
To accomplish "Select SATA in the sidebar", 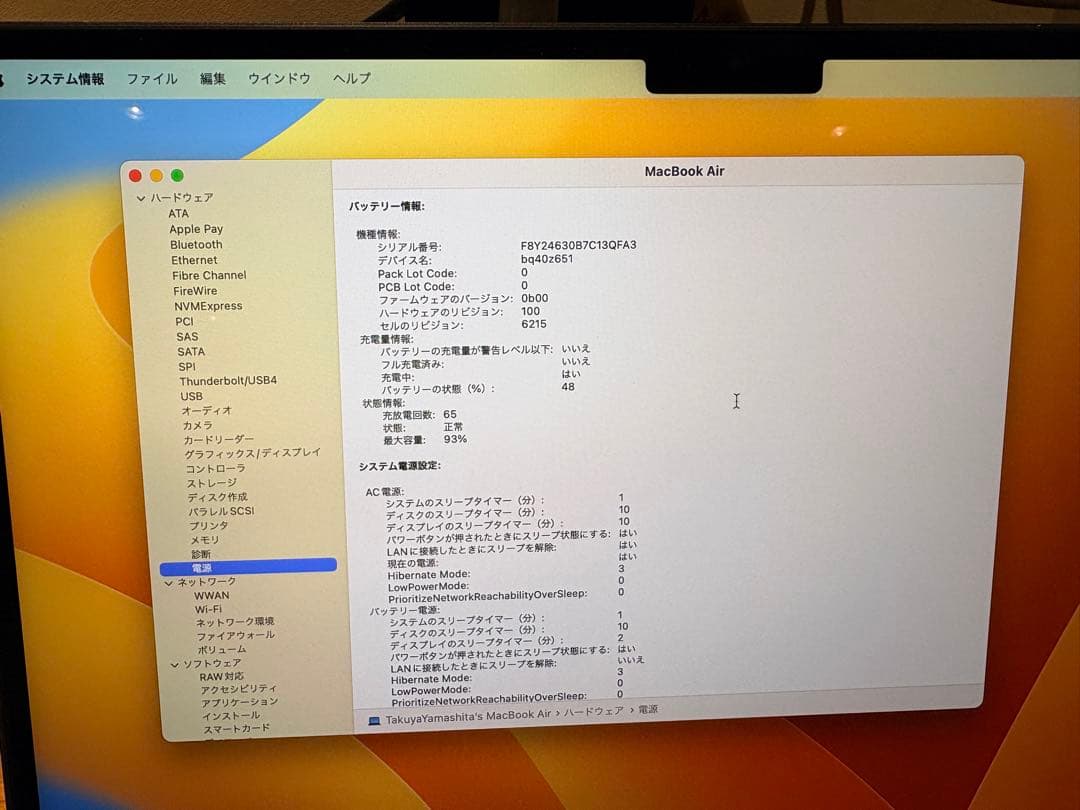I will [191, 352].
